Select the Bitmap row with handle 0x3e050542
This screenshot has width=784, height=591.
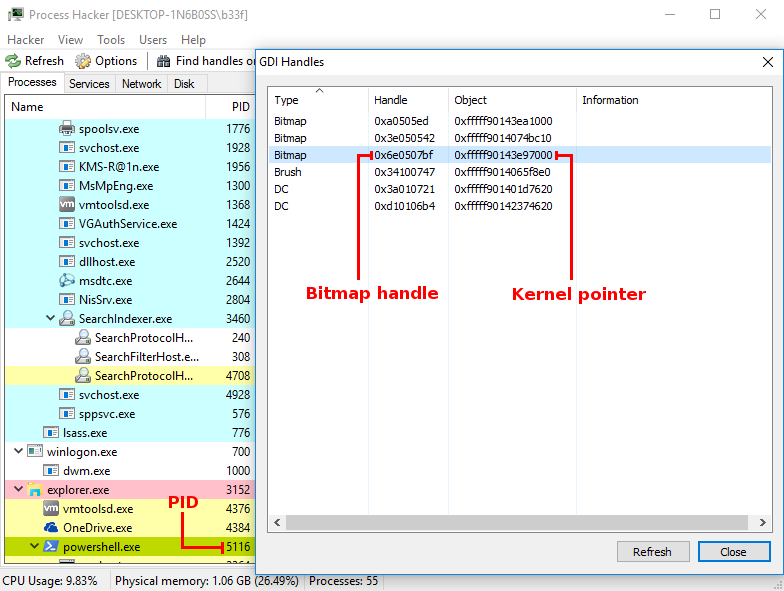click(x=520, y=138)
